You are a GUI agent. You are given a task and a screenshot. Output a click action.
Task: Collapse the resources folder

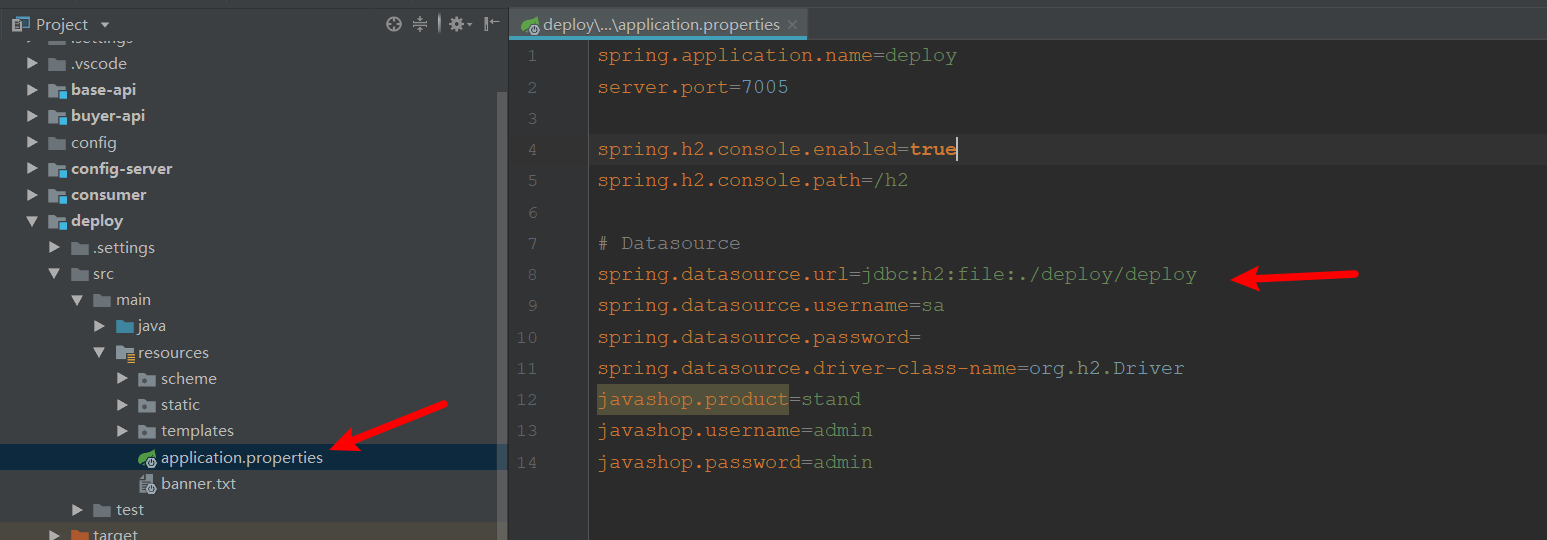pyautogui.click(x=99, y=353)
